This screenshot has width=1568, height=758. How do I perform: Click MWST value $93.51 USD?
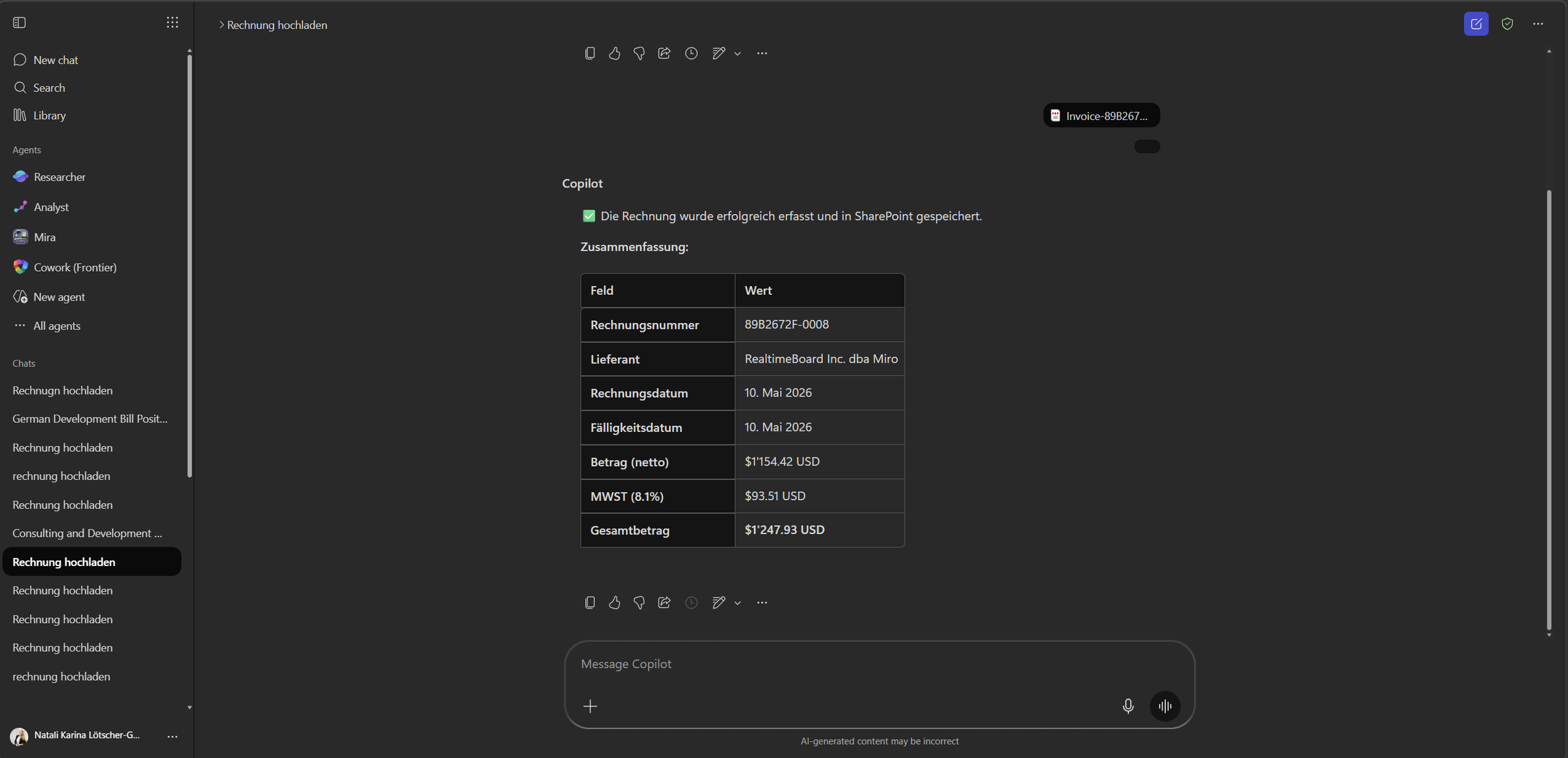coord(819,496)
